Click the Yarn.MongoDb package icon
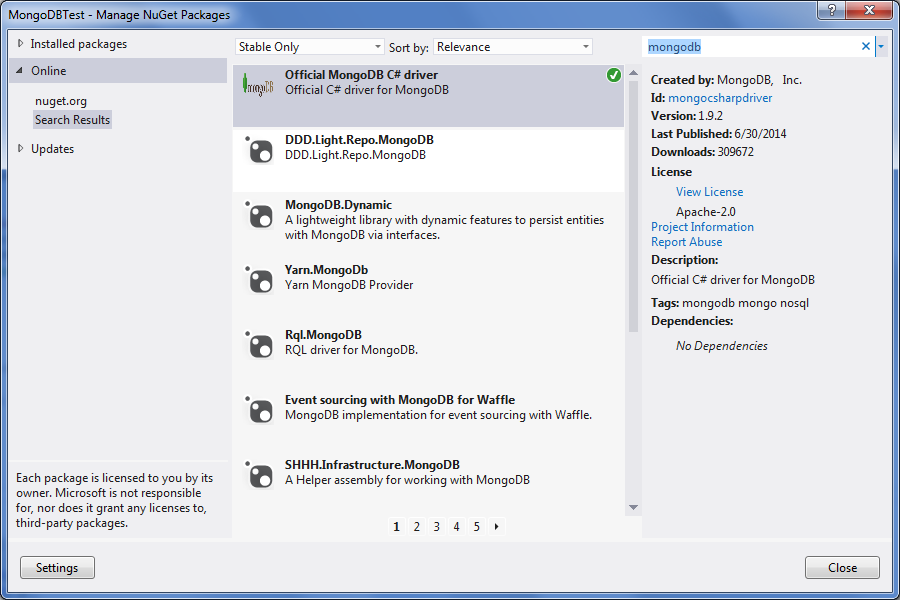The image size is (900, 600). pos(259,280)
